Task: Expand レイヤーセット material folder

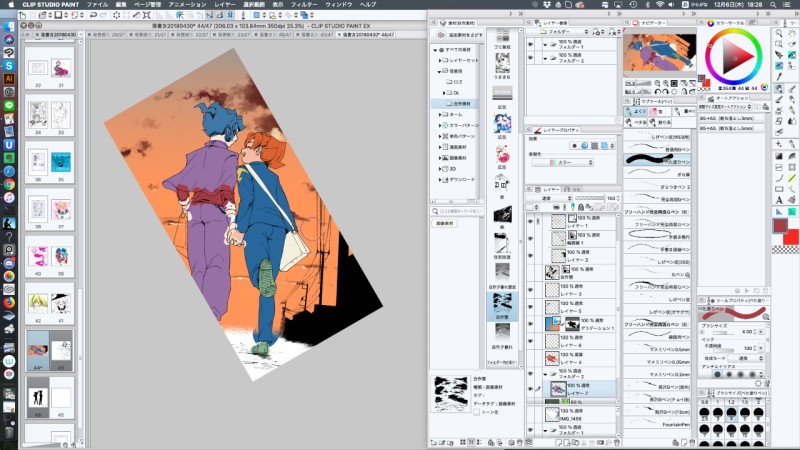Action: click(440, 60)
